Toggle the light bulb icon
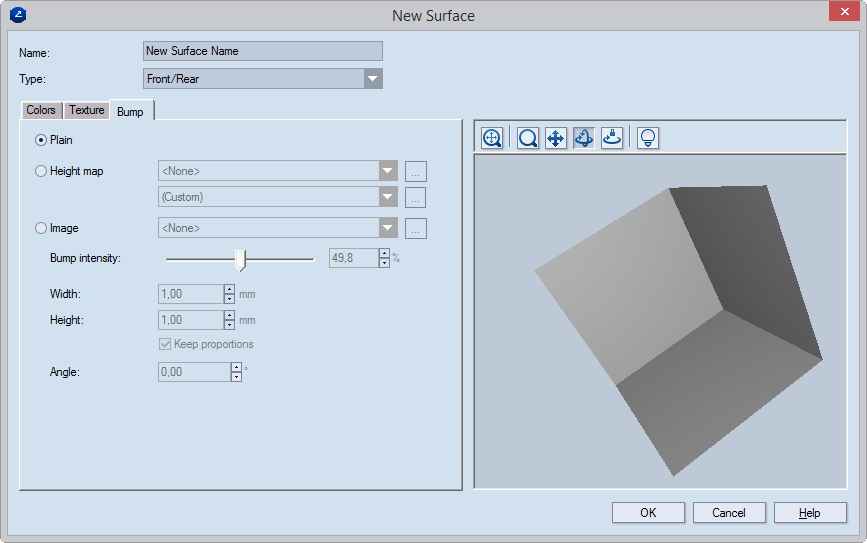This screenshot has height=543, width=867. click(x=648, y=138)
